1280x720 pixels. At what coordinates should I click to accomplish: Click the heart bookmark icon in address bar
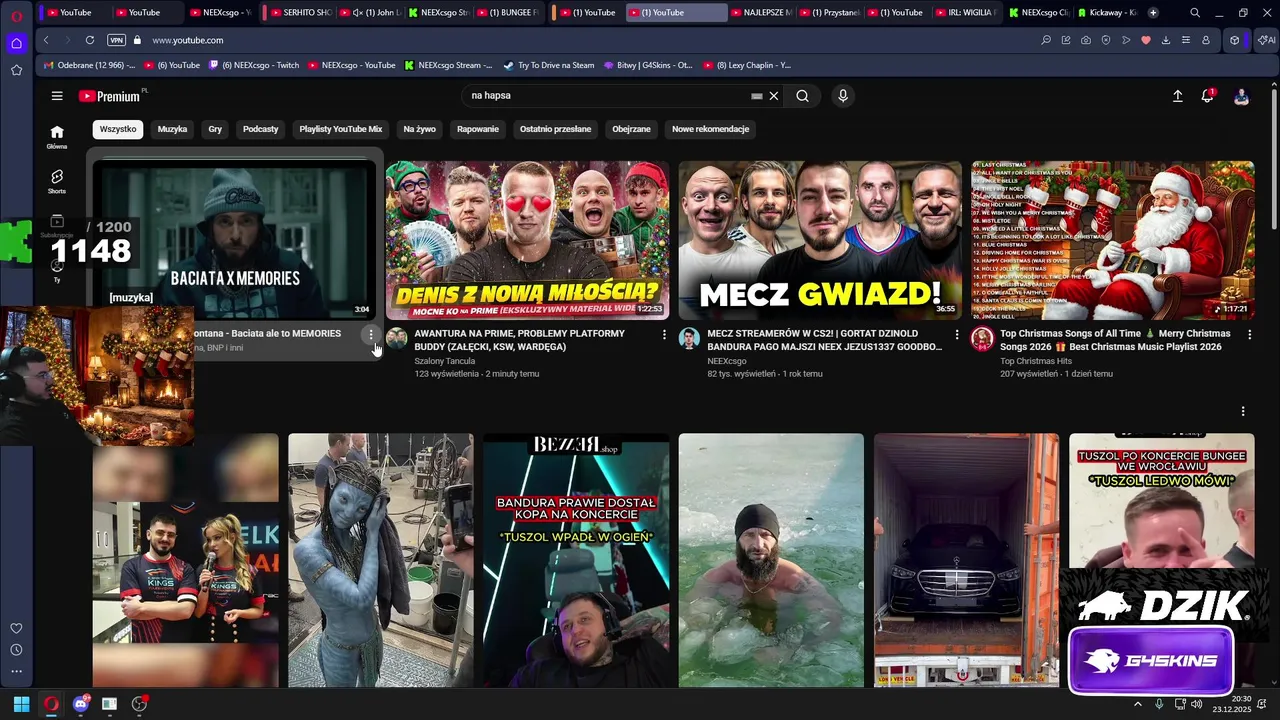[x=1146, y=40]
